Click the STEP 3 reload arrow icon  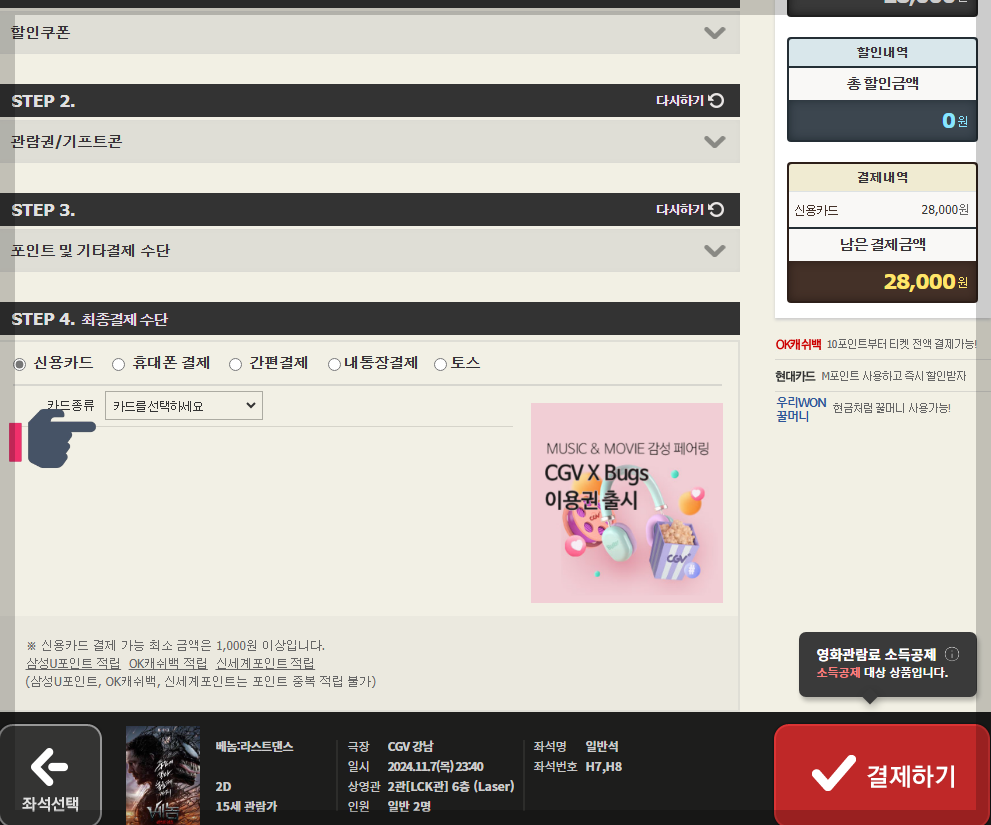pos(716,209)
